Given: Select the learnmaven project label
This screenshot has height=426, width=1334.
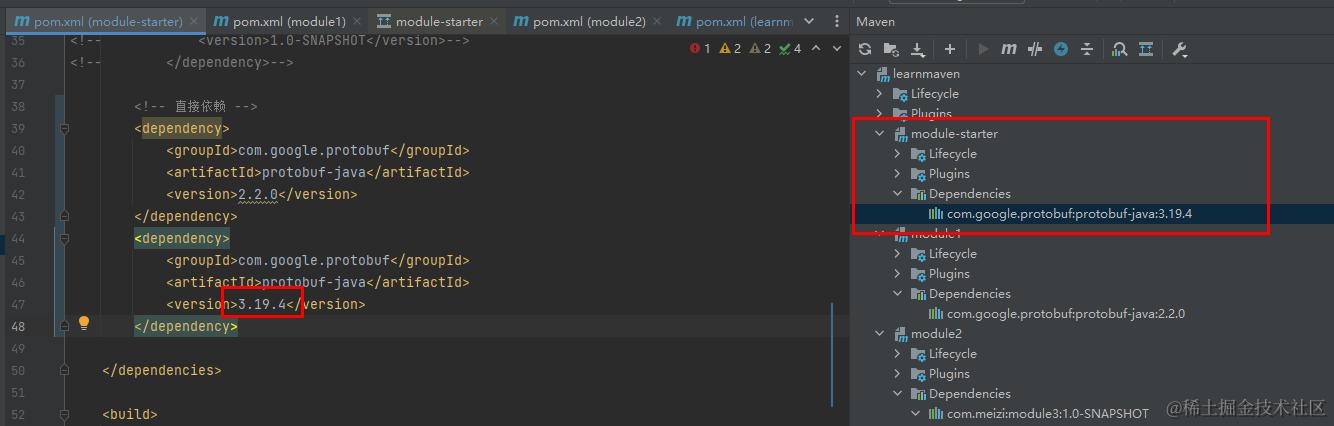Looking at the screenshot, I should pyautogui.click(x=925, y=73).
